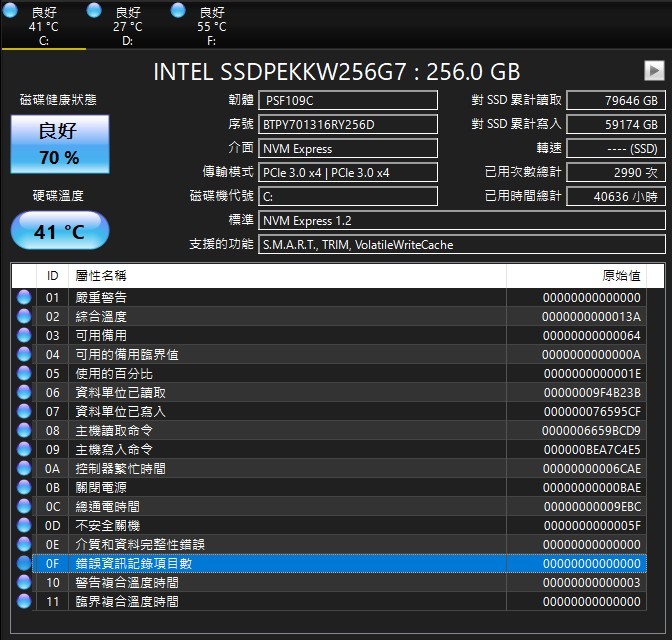
Task: Click the 良好 70 % health status button
Action: (59, 144)
